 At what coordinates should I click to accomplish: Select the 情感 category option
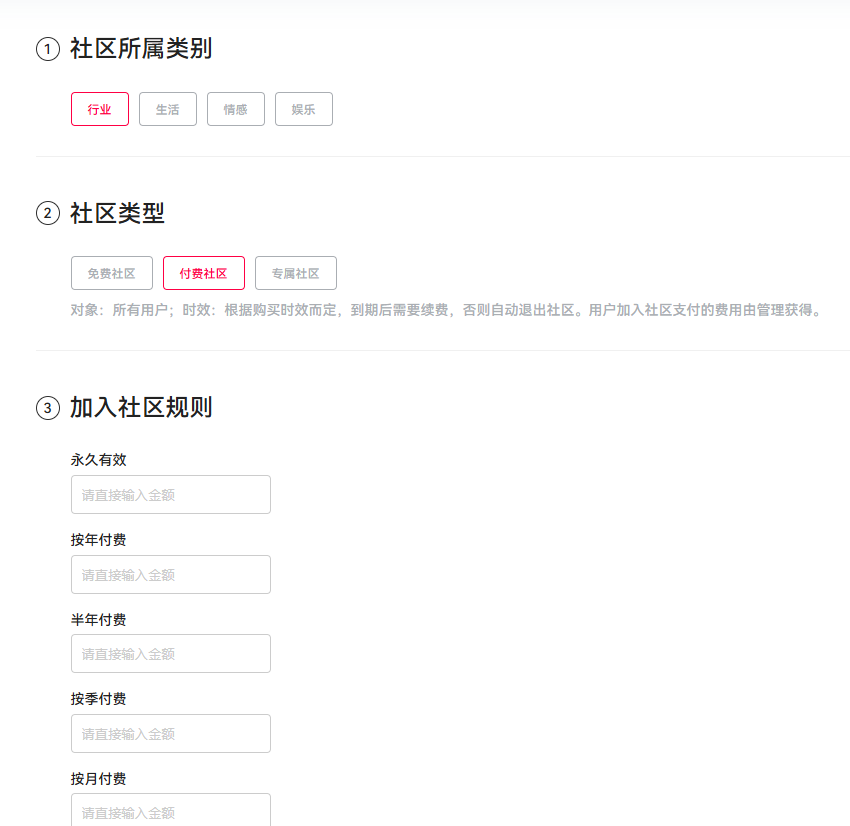coord(235,109)
